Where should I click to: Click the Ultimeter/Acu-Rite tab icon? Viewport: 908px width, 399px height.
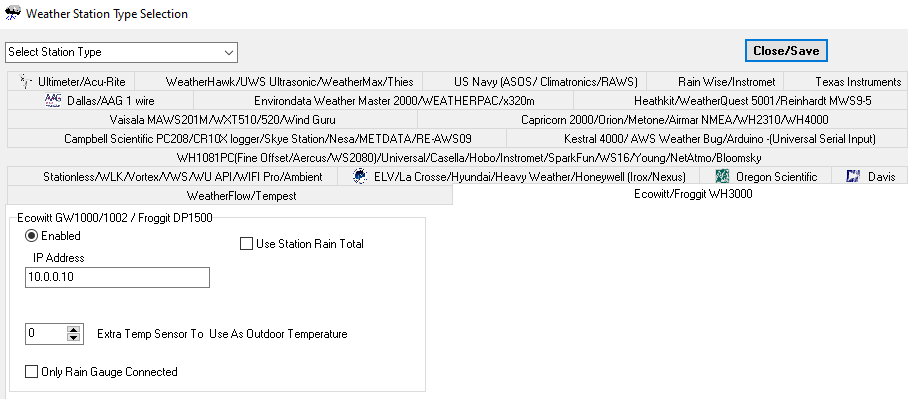point(24,81)
